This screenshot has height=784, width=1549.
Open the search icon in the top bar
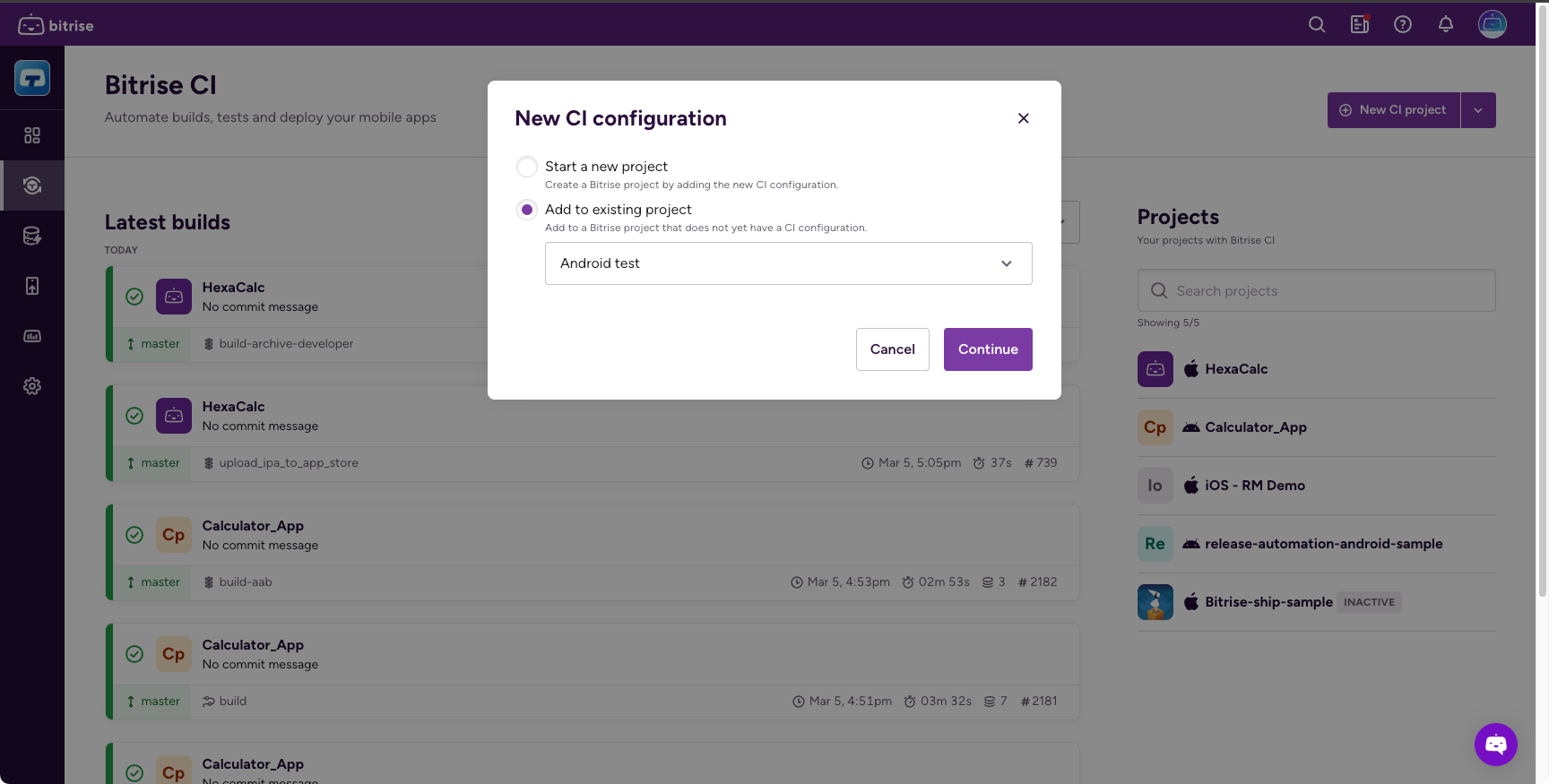[x=1316, y=24]
